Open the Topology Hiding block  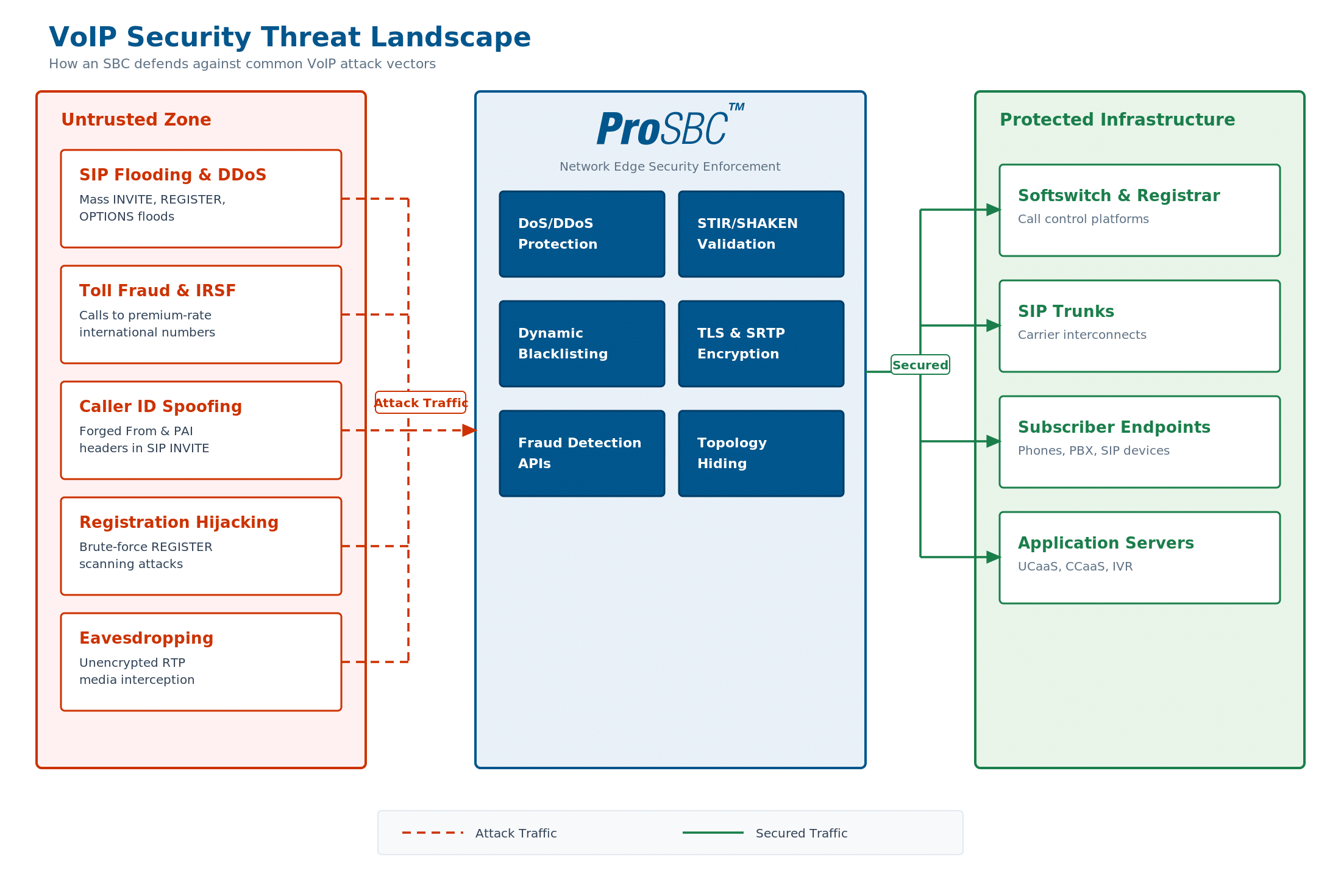click(x=761, y=453)
